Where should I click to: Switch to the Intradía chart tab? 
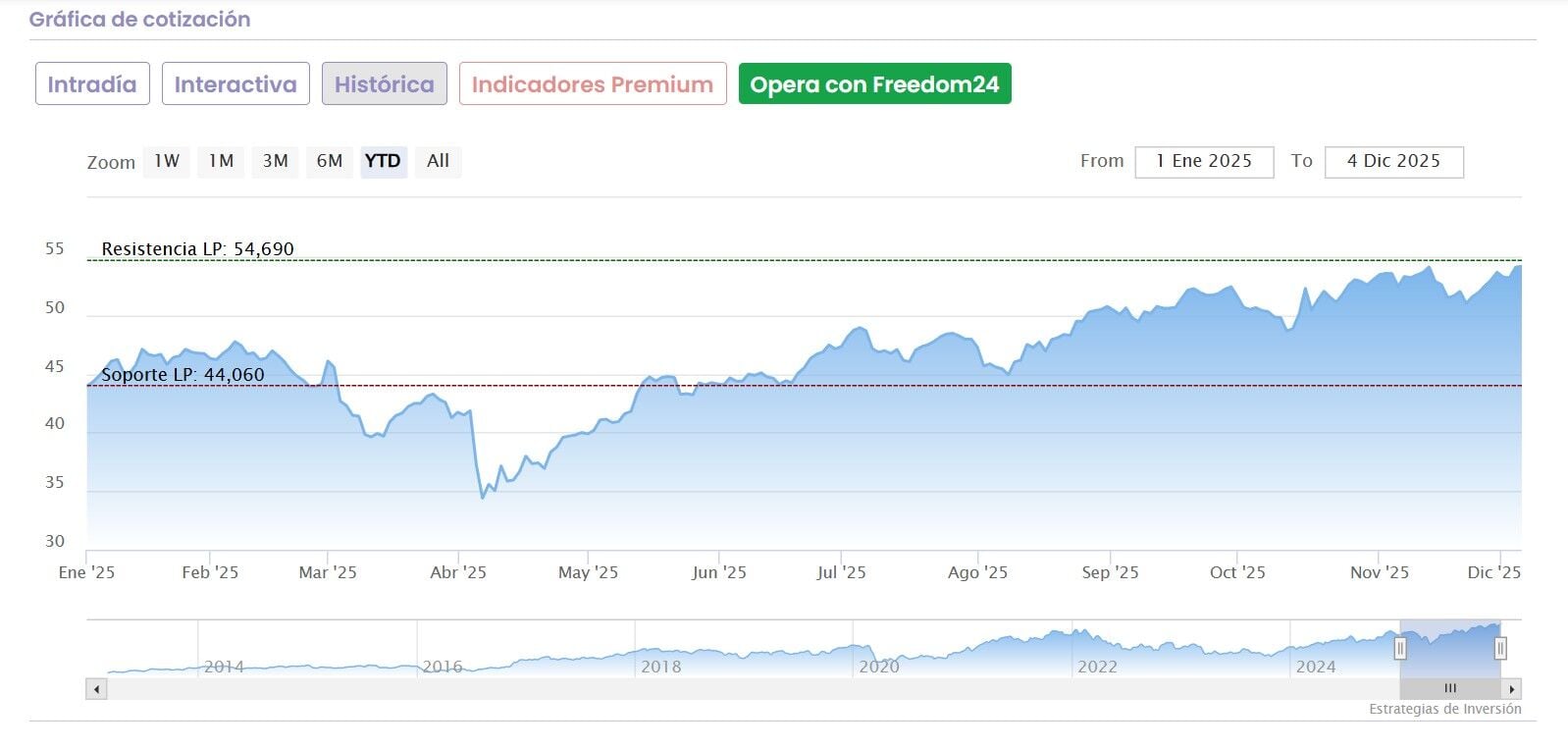[92, 84]
